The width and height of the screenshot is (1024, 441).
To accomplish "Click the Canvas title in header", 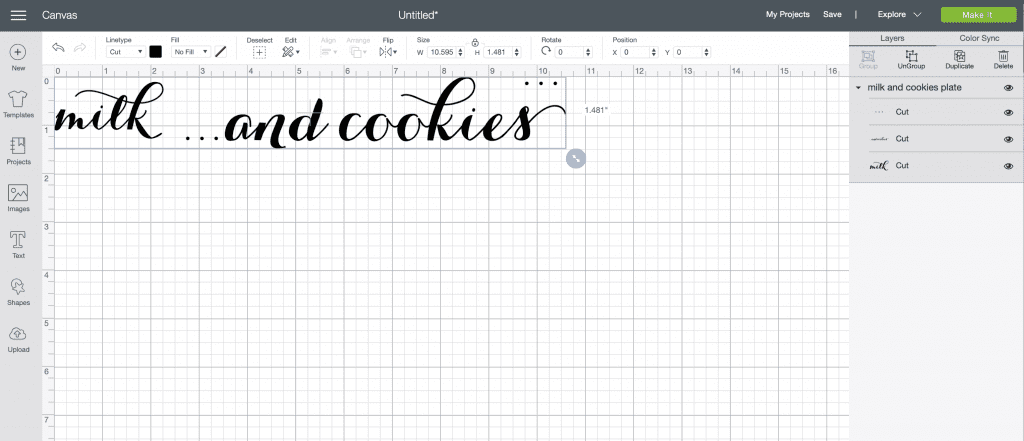I will [60, 14].
